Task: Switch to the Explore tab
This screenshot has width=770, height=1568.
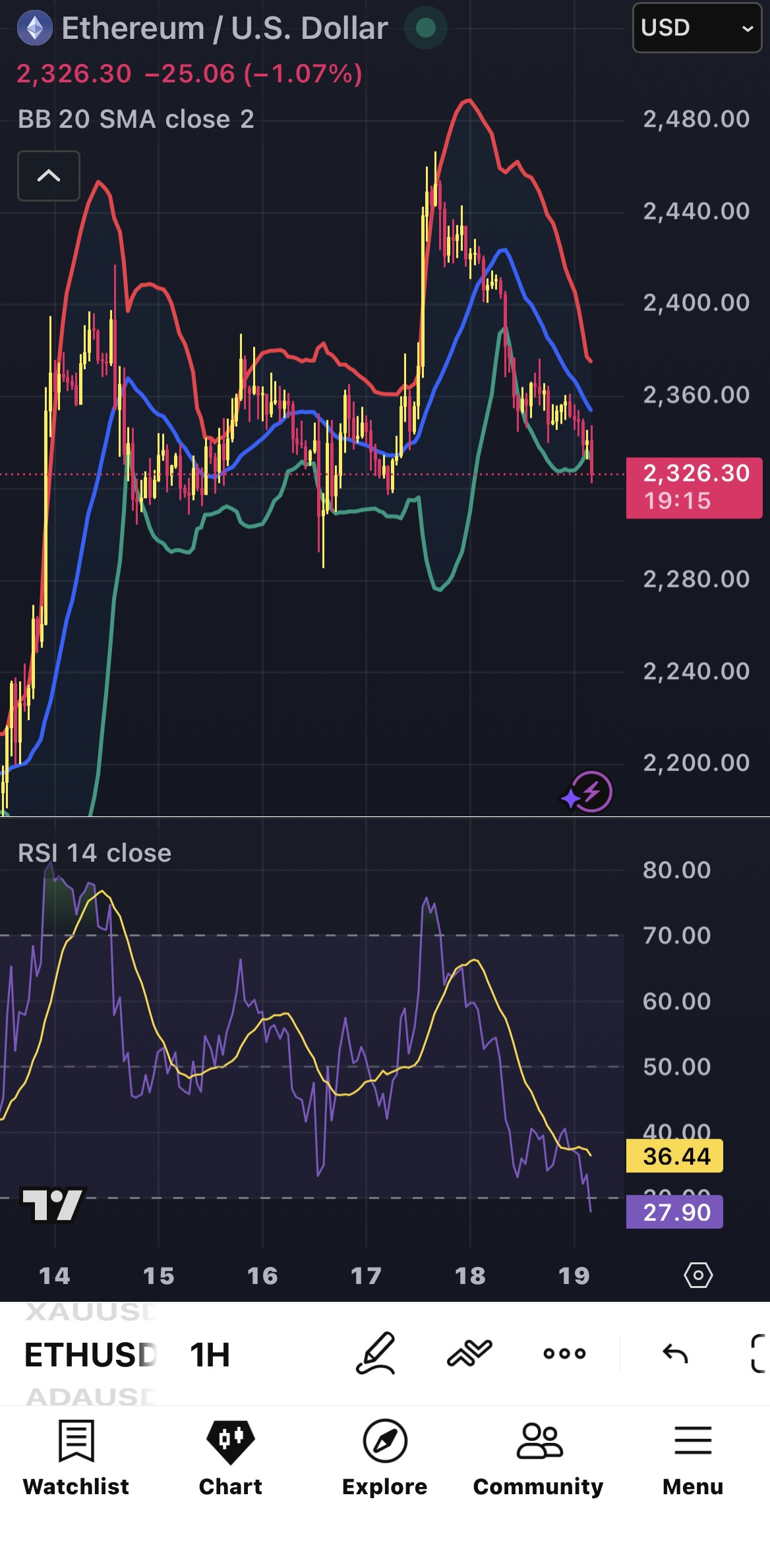Action: 385,1458
